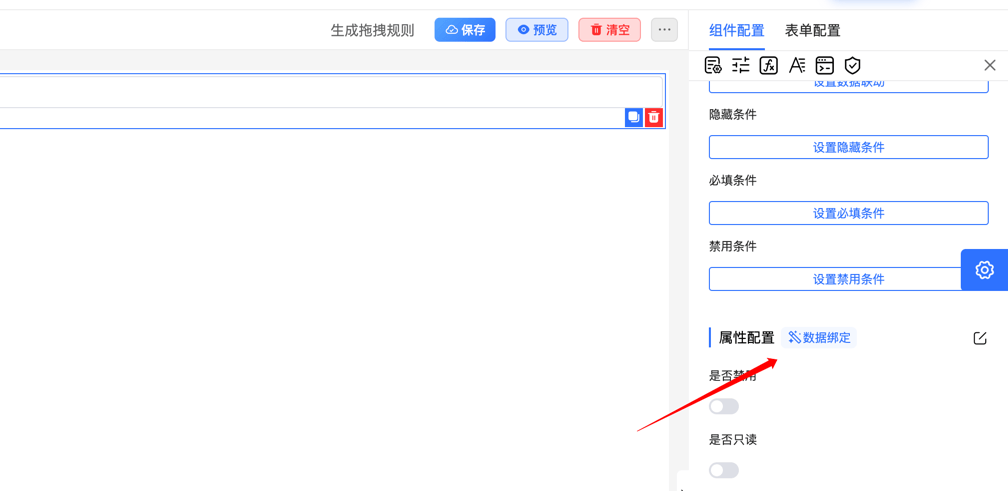Select the component input field on canvas
Screen dimensions: 1008x491
click(x=331, y=92)
